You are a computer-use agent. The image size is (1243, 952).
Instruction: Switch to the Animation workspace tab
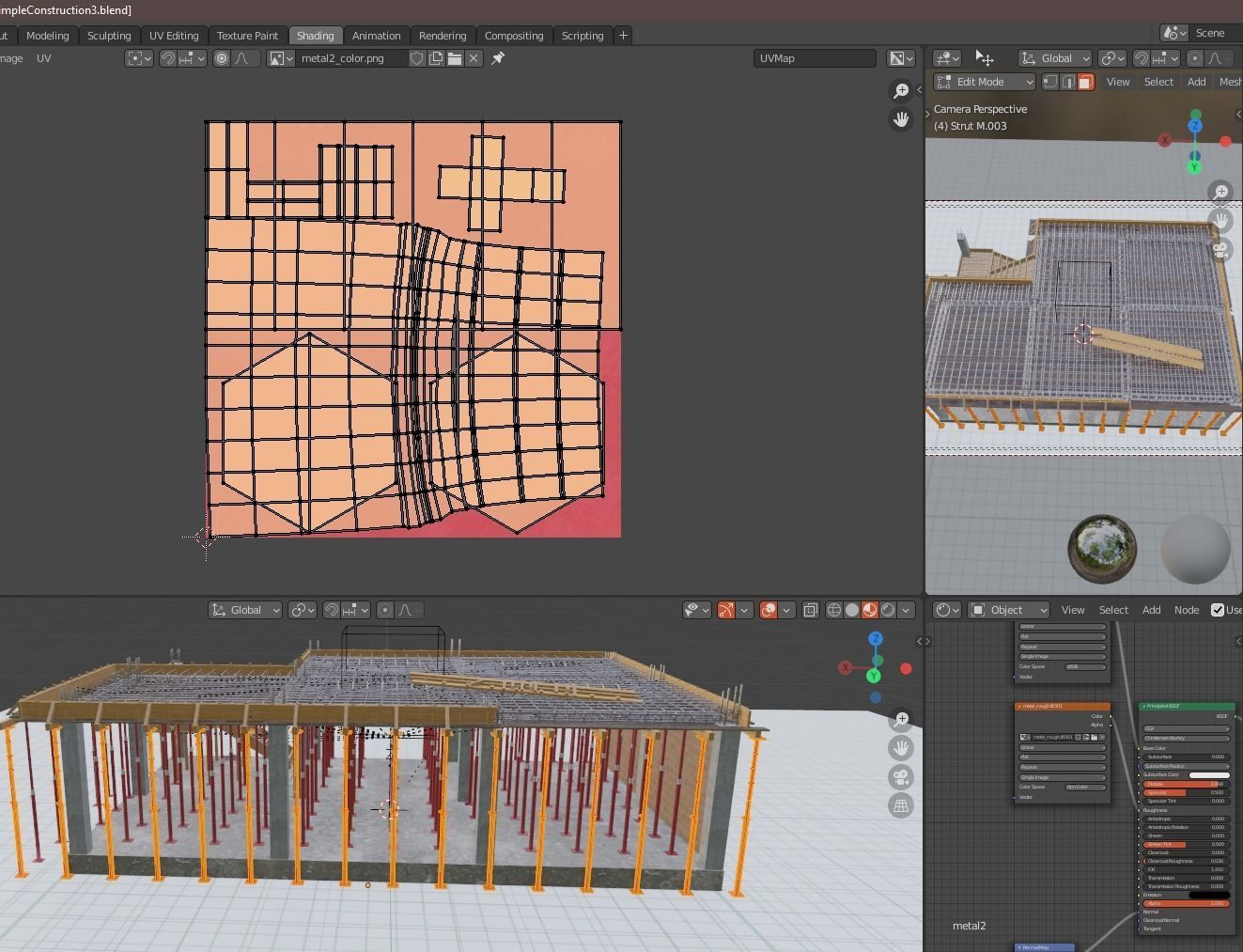pos(376,36)
